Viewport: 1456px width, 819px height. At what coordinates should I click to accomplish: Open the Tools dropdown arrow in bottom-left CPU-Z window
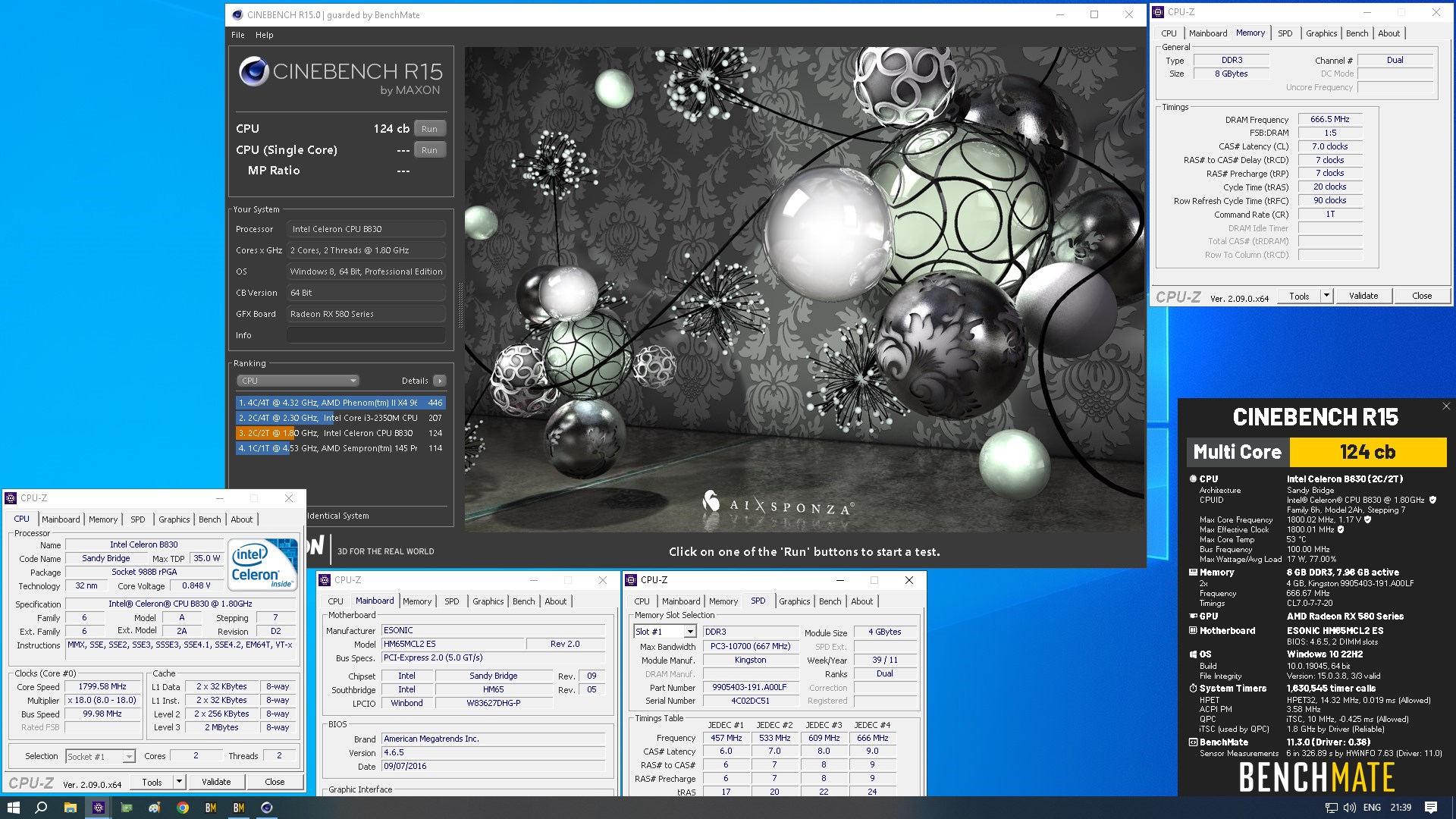pyautogui.click(x=179, y=782)
